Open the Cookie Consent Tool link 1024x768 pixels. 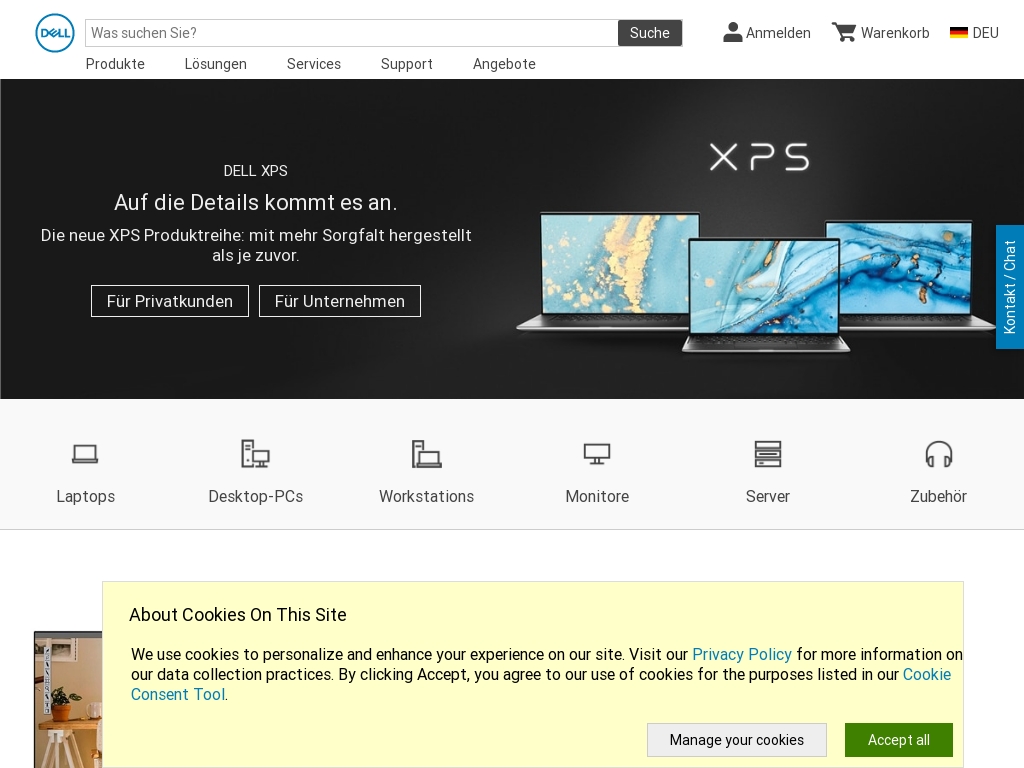(x=927, y=675)
